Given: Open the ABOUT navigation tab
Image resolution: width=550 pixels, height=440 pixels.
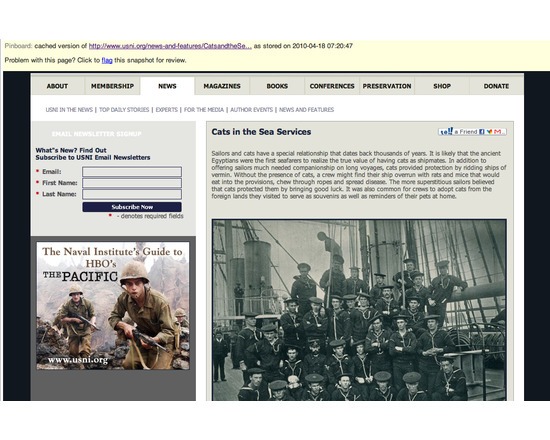Looking at the screenshot, I should pyautogui.click(x=57, y=86).
